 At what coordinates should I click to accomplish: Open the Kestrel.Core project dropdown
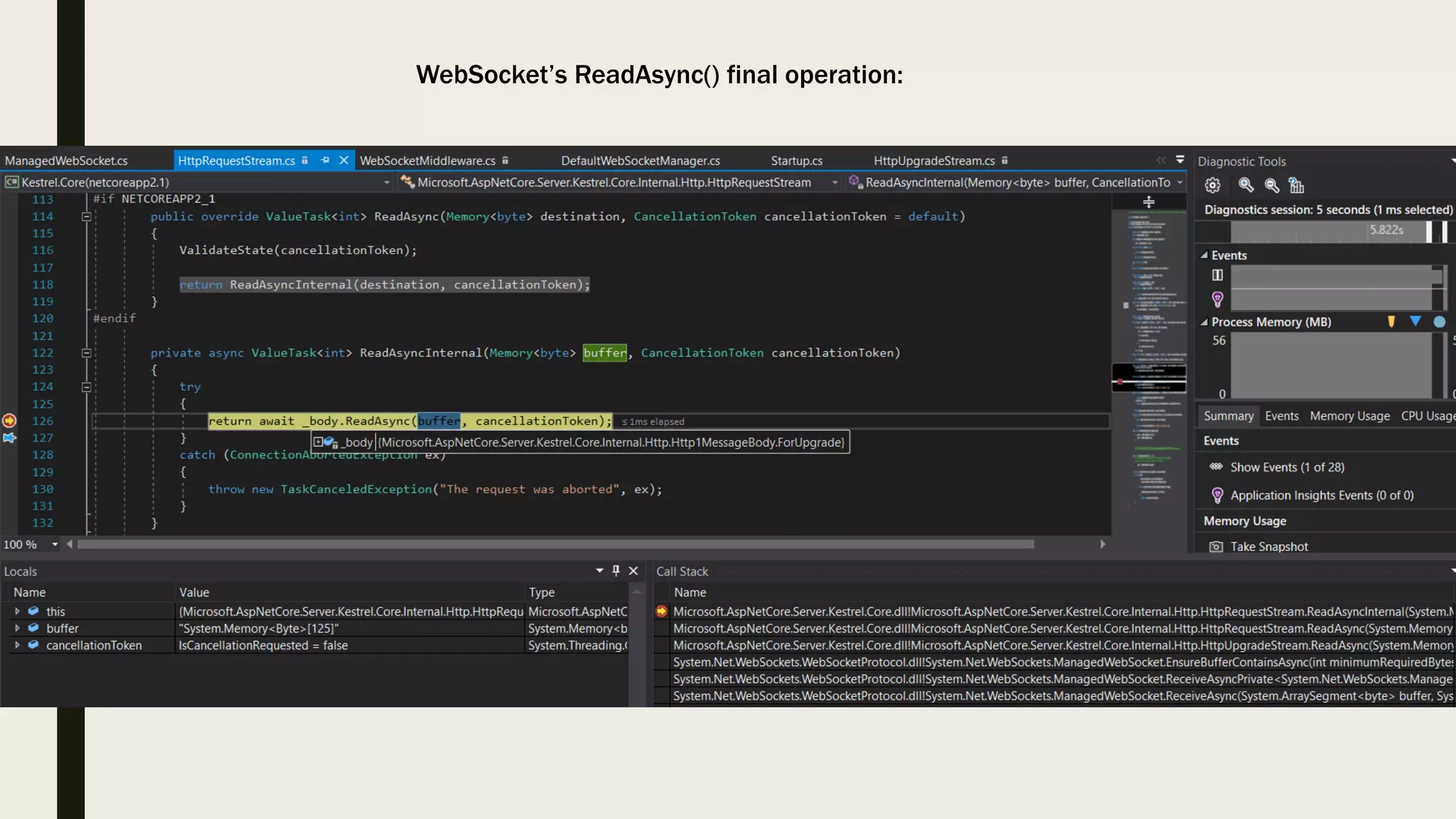click(x=387, y=183)
